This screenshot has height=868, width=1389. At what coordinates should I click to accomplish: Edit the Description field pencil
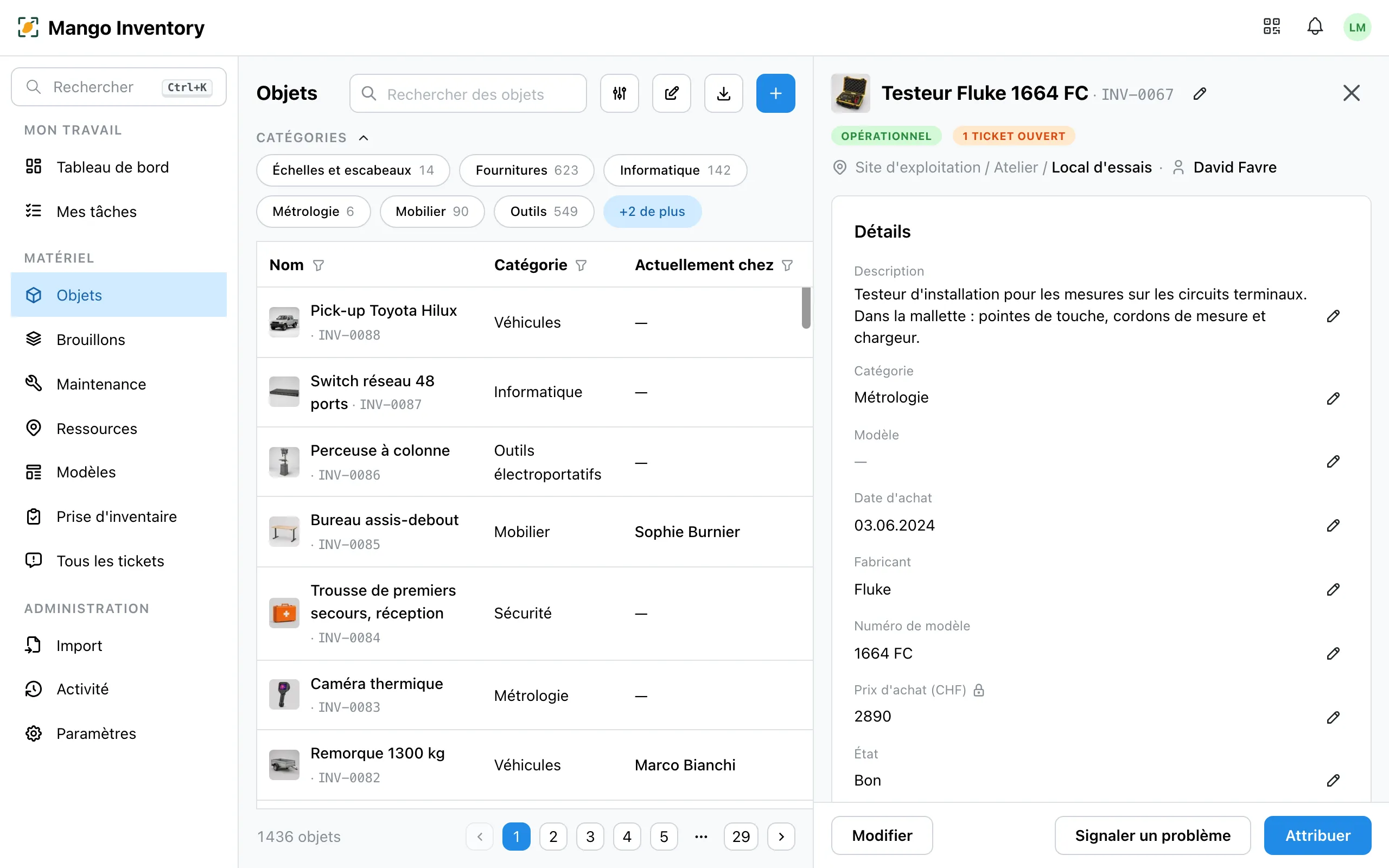point(1333,316)
